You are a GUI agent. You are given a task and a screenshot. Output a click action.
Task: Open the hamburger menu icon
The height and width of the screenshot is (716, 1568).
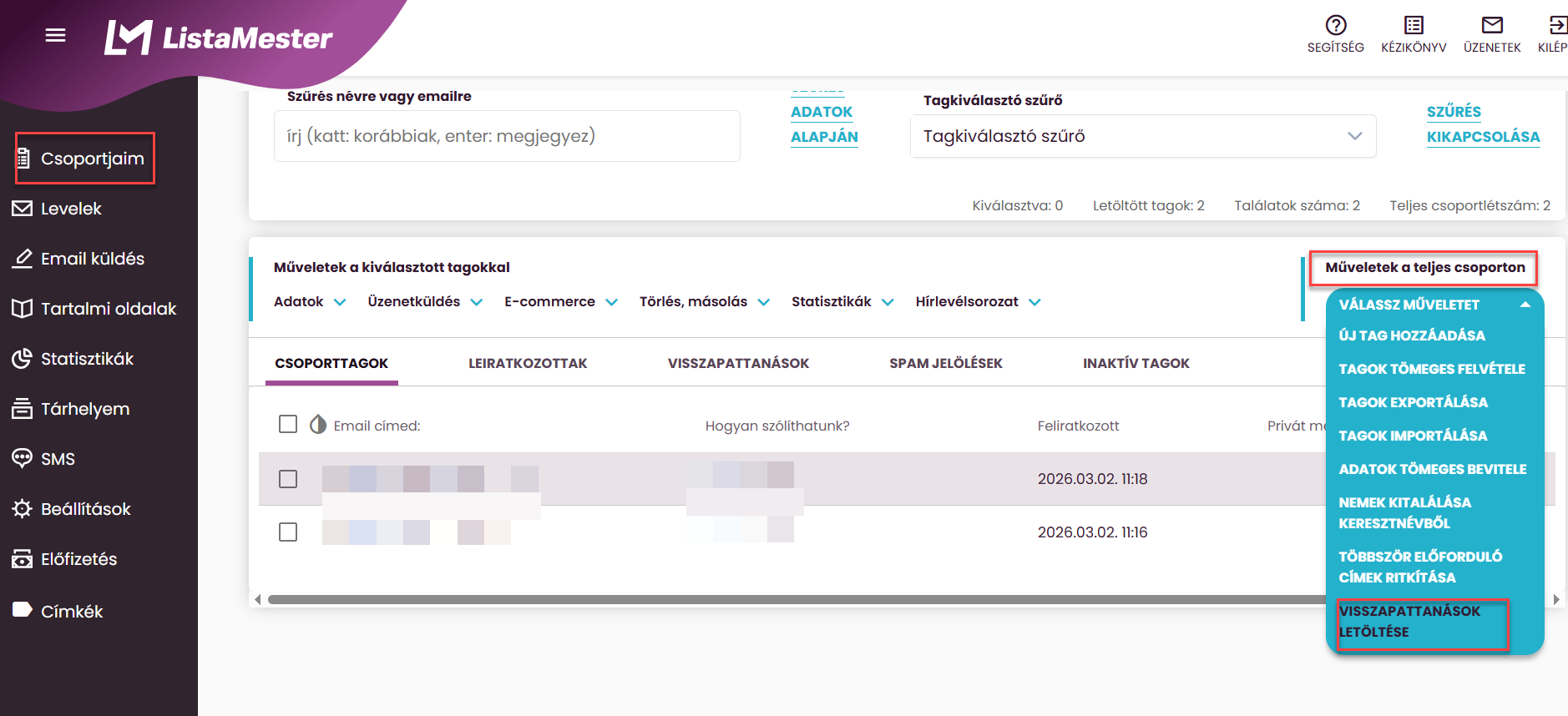tap(55, 35)
